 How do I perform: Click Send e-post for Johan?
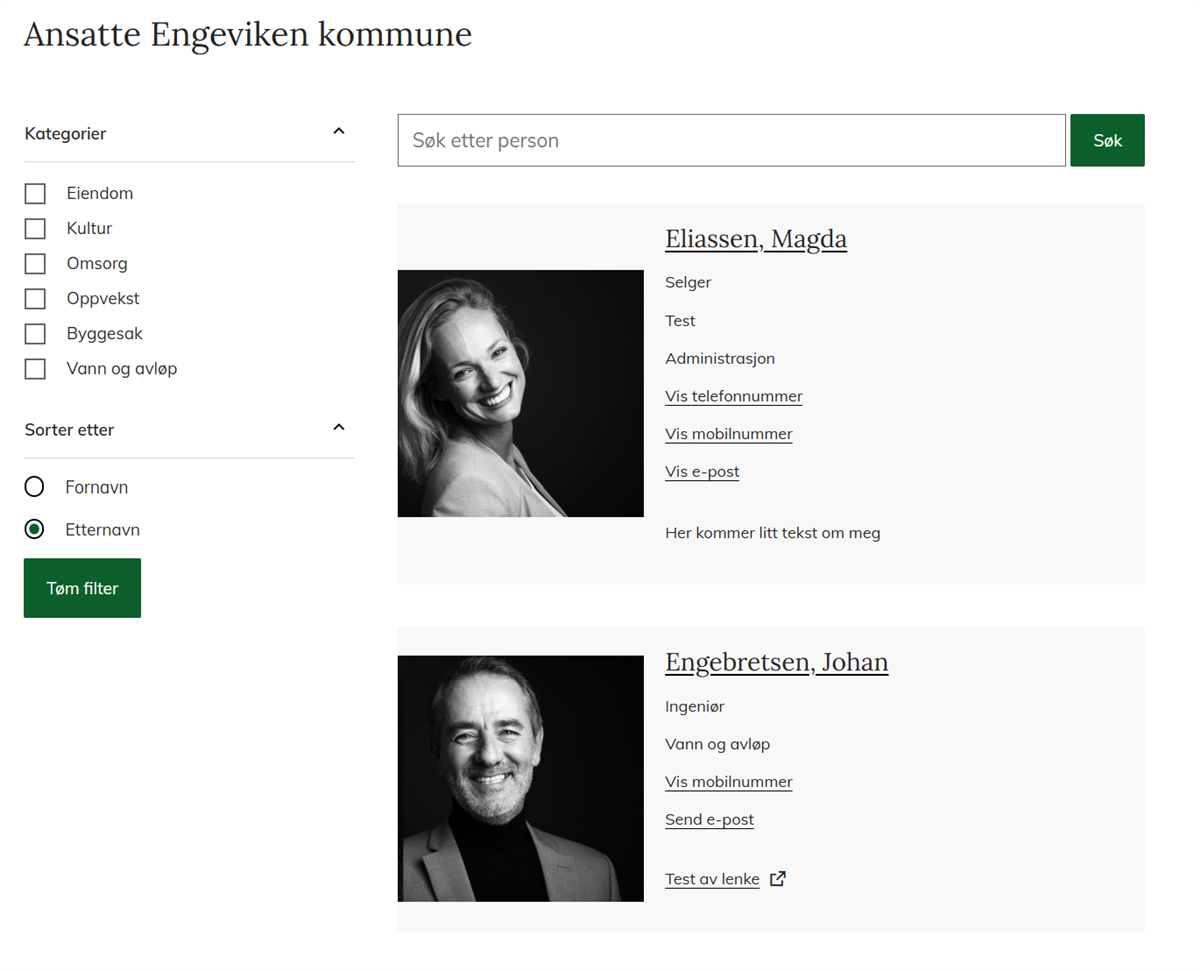coord(709,819)
